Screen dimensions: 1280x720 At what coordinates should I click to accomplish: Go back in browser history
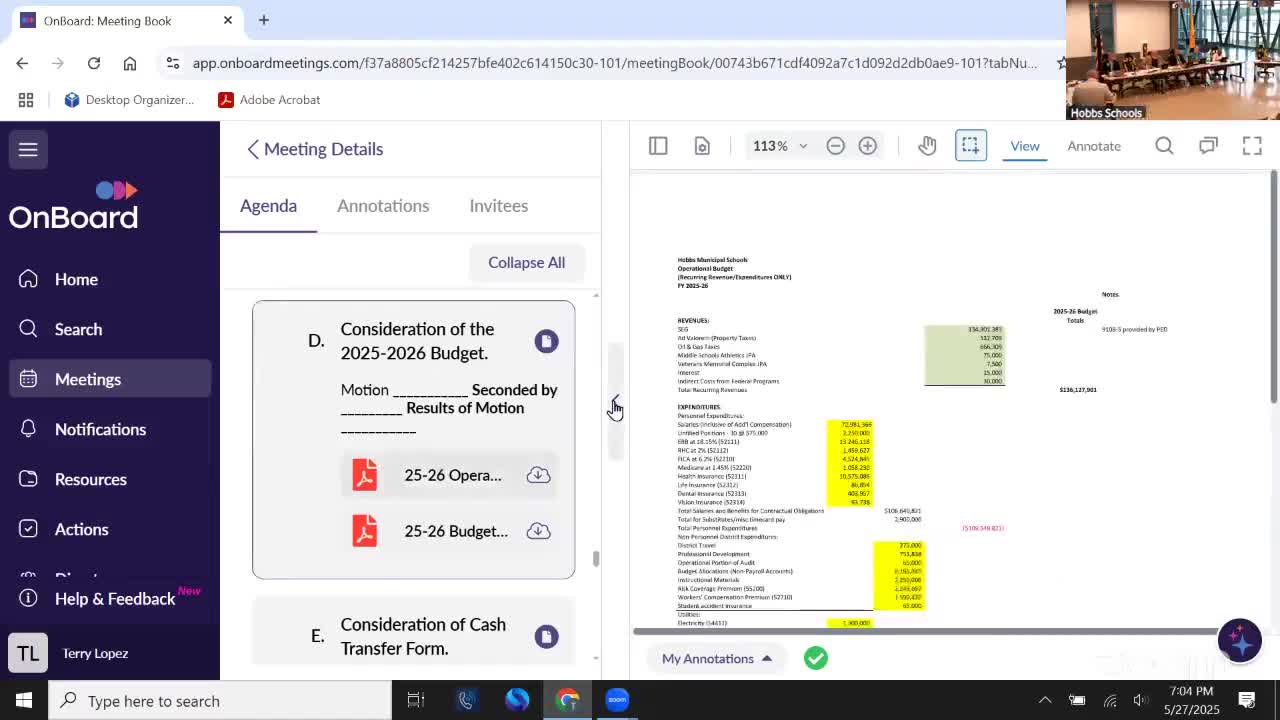[22, 63]
